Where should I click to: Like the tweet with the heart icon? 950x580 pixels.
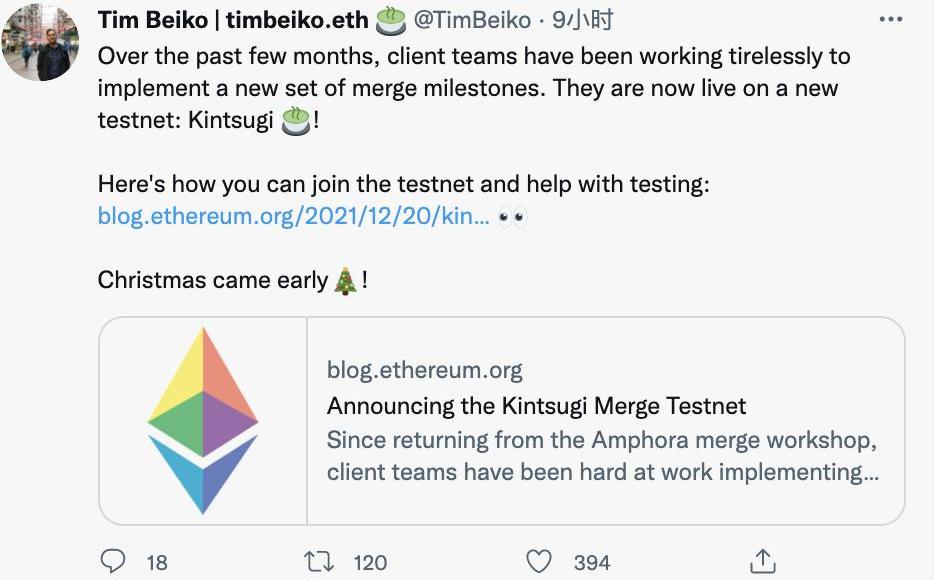(539, 562)
